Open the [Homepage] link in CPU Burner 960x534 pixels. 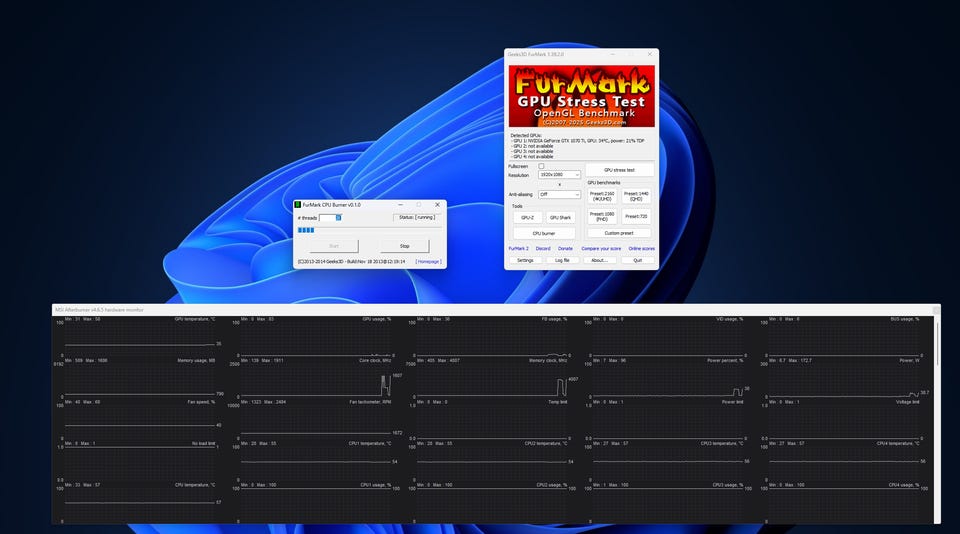point(428,261)
